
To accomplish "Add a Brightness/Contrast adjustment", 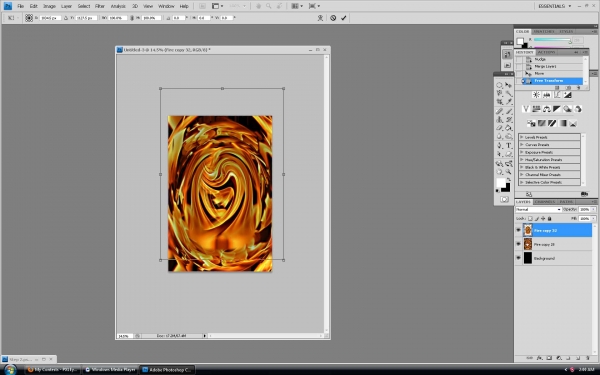I will click(536, 95).
